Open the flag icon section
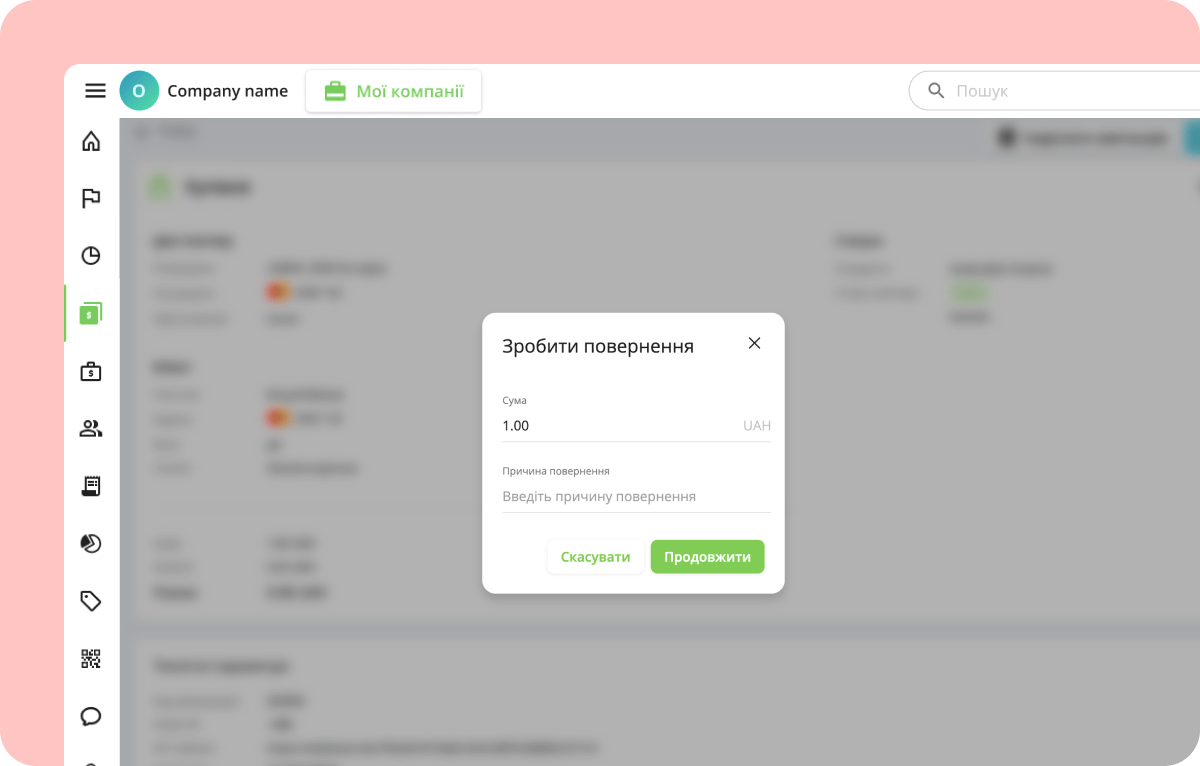The width and height of the screenshot is (1200, 766). (91, 198)
